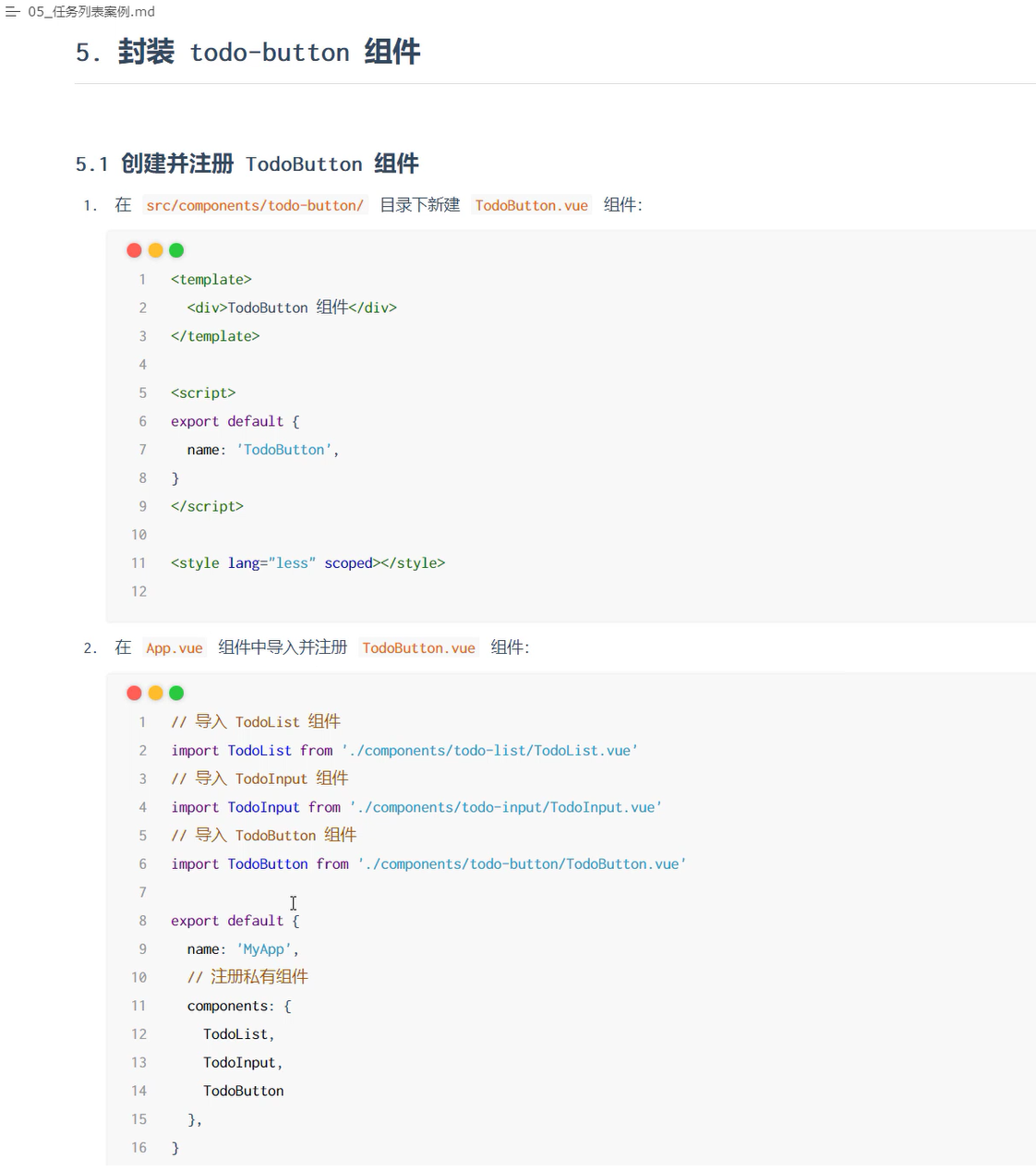Image resolution: width=1036 pixels, height=1171 pixels.
Task: Click the style lang="less" scoped line
Action: click(x=307, y=563)
